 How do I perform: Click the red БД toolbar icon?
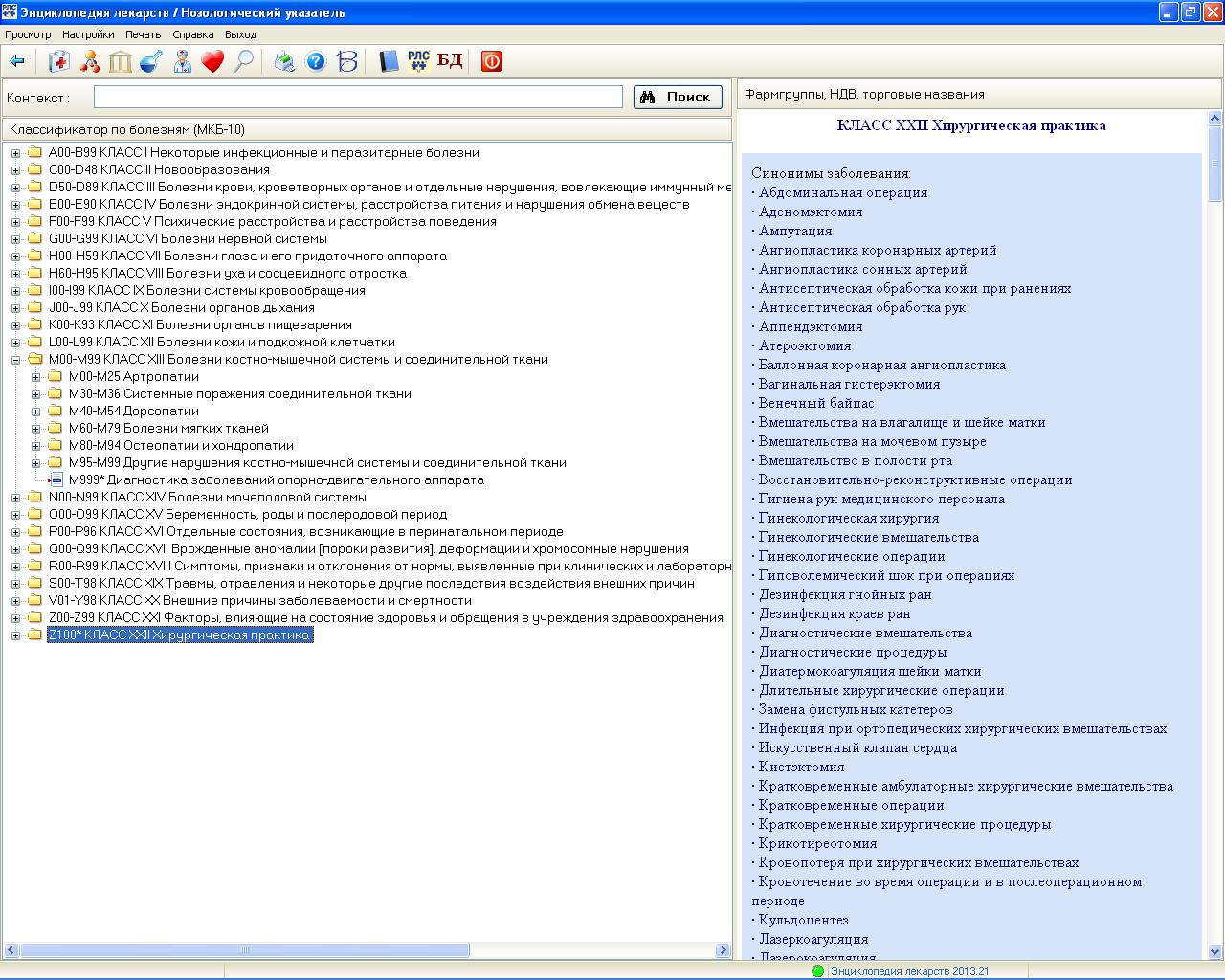[450, 61]
